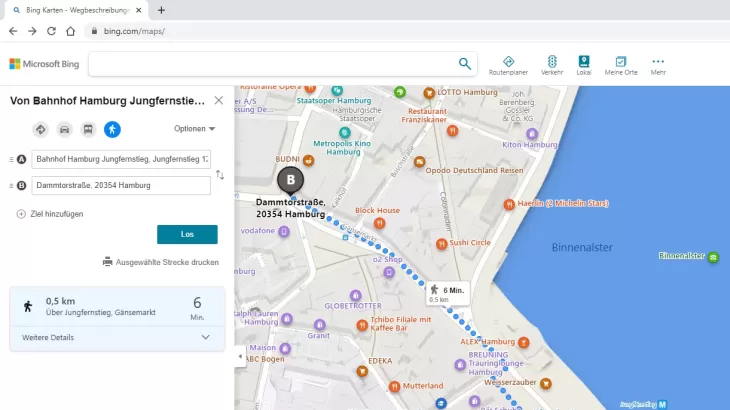Select the car driving mode icon
Screen dimensions: 730x410
tap(64, 129)
